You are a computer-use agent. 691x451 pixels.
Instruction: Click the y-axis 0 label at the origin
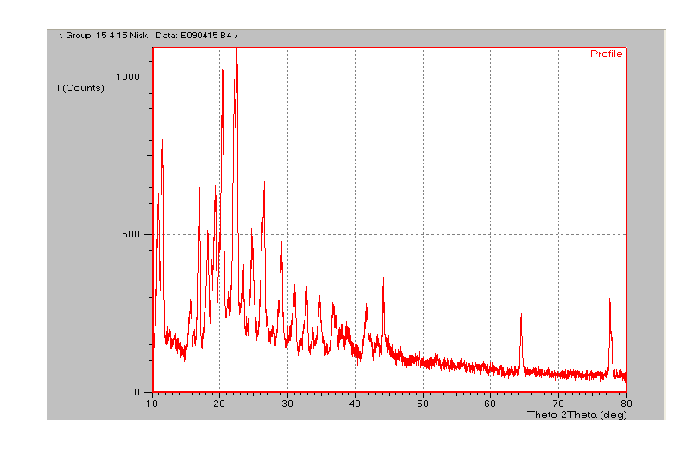click(x=138, y=392)
